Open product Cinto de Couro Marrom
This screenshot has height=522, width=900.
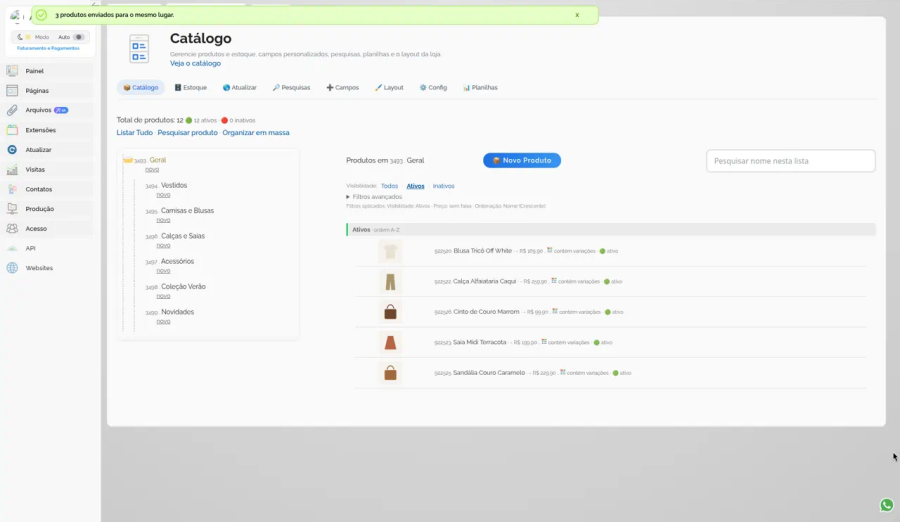point(486,312)
